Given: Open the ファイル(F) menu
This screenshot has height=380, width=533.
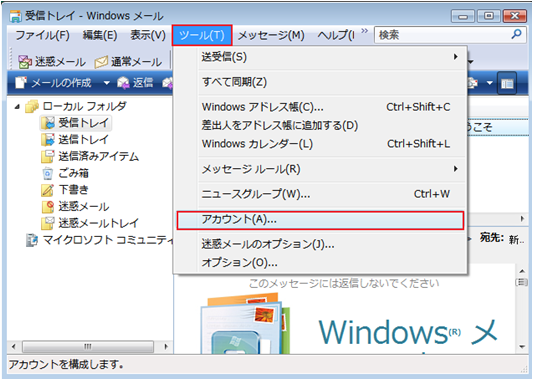Looking at the screenshot, I should [x=42, y=35].
